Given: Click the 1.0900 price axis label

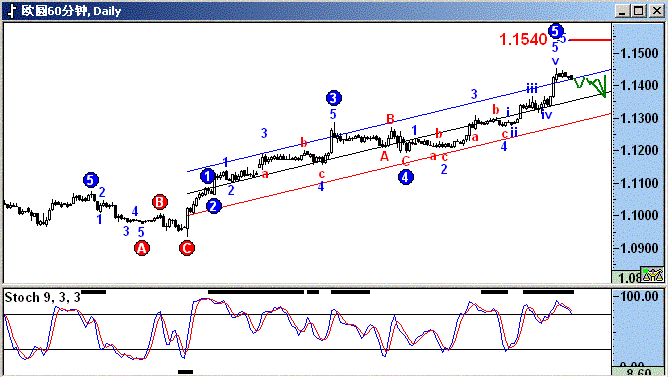Looking at the screenshot, I should (639, 248).
